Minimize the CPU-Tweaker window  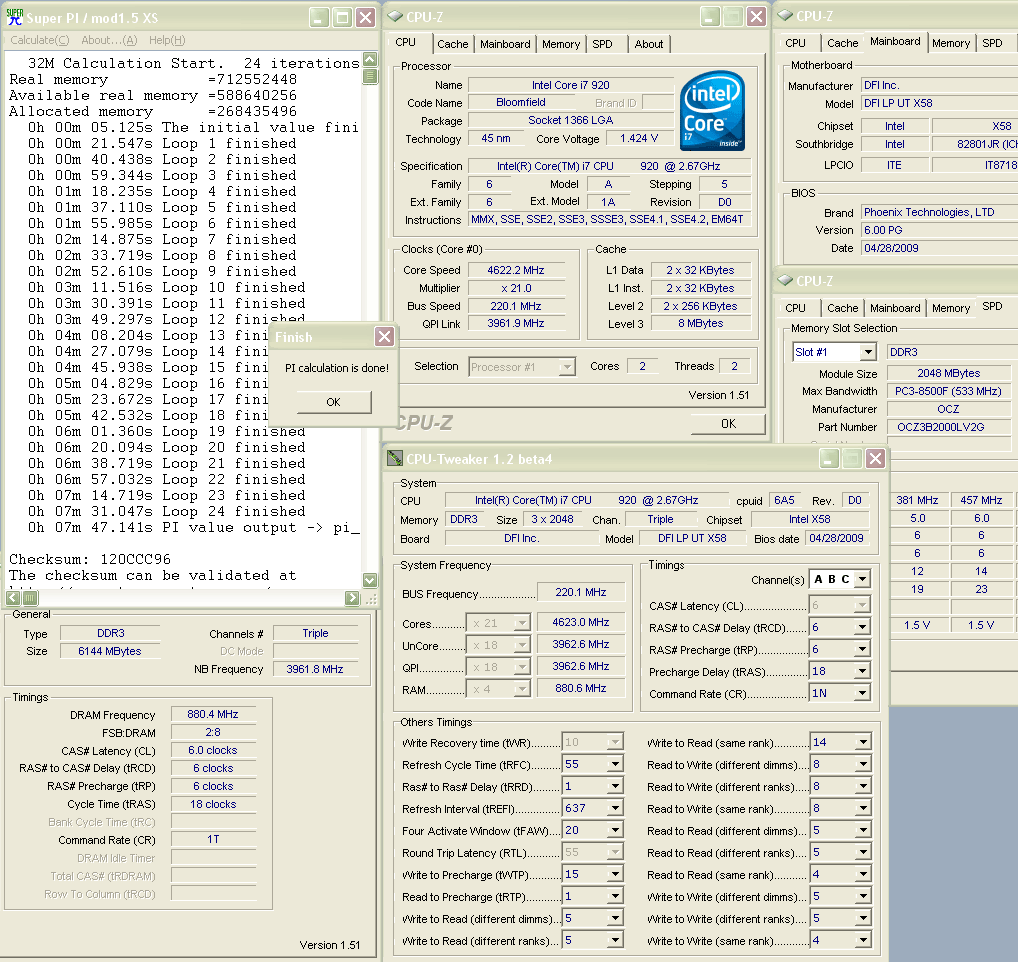coord(828,458)
